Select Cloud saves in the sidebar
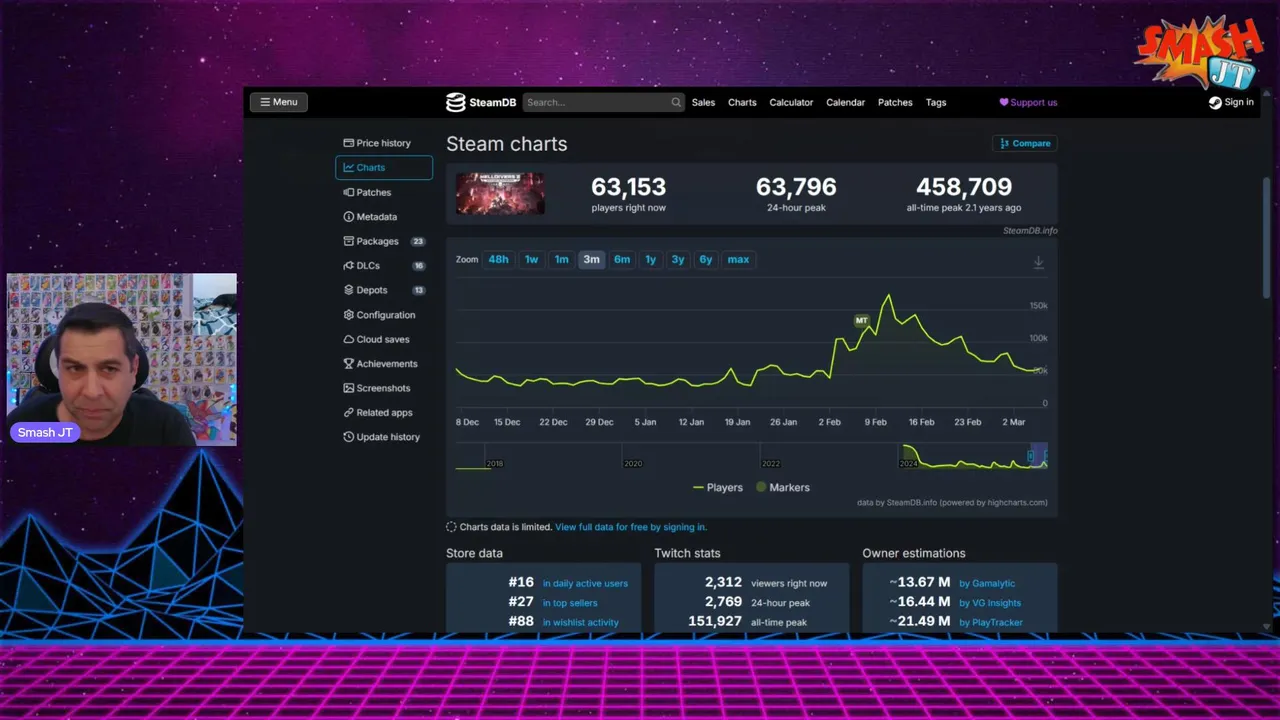 [x=384, y=339]
